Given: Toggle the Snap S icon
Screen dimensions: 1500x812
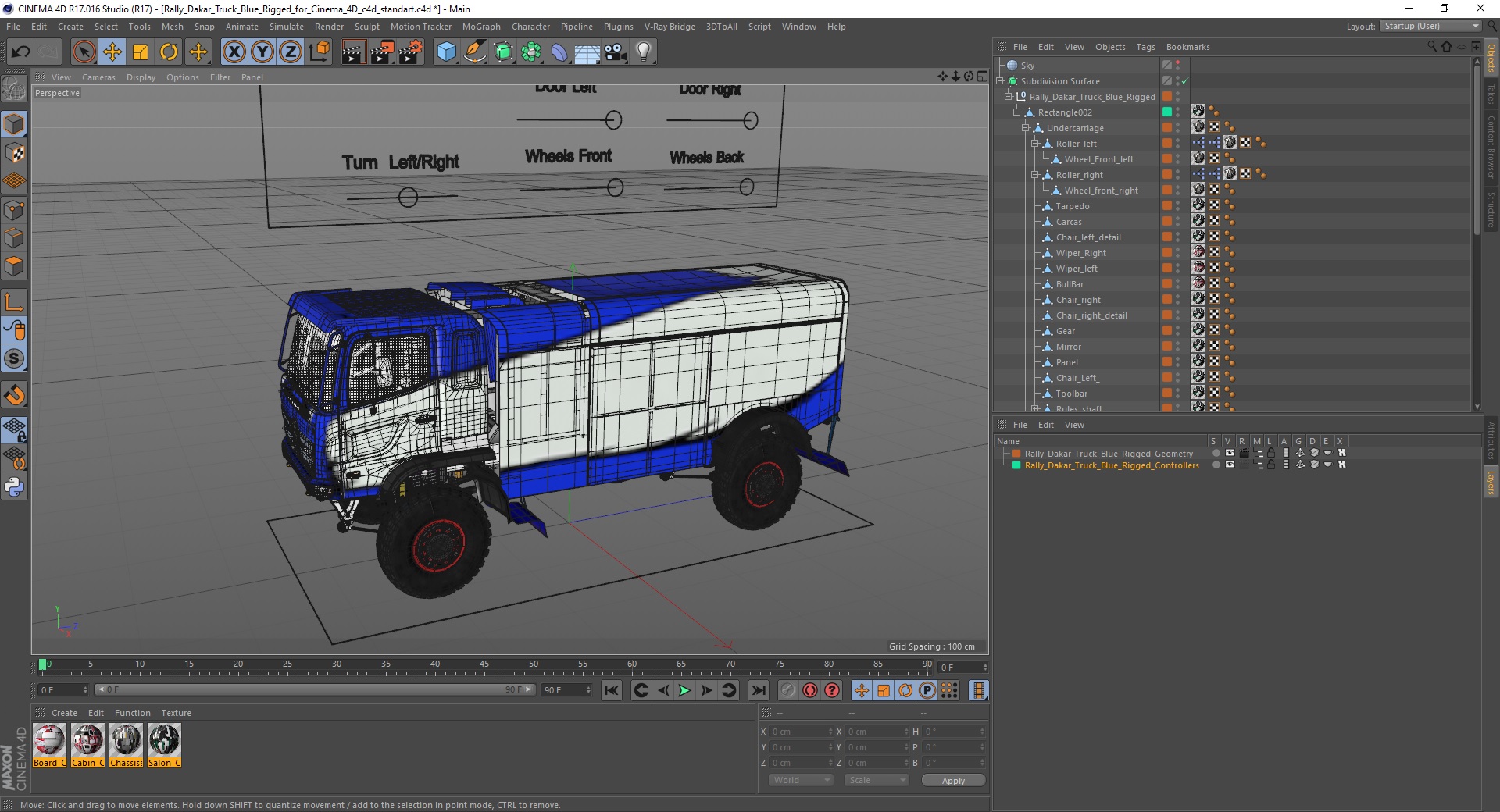Looking at the screenshot, I should click(x=14, y=359).
